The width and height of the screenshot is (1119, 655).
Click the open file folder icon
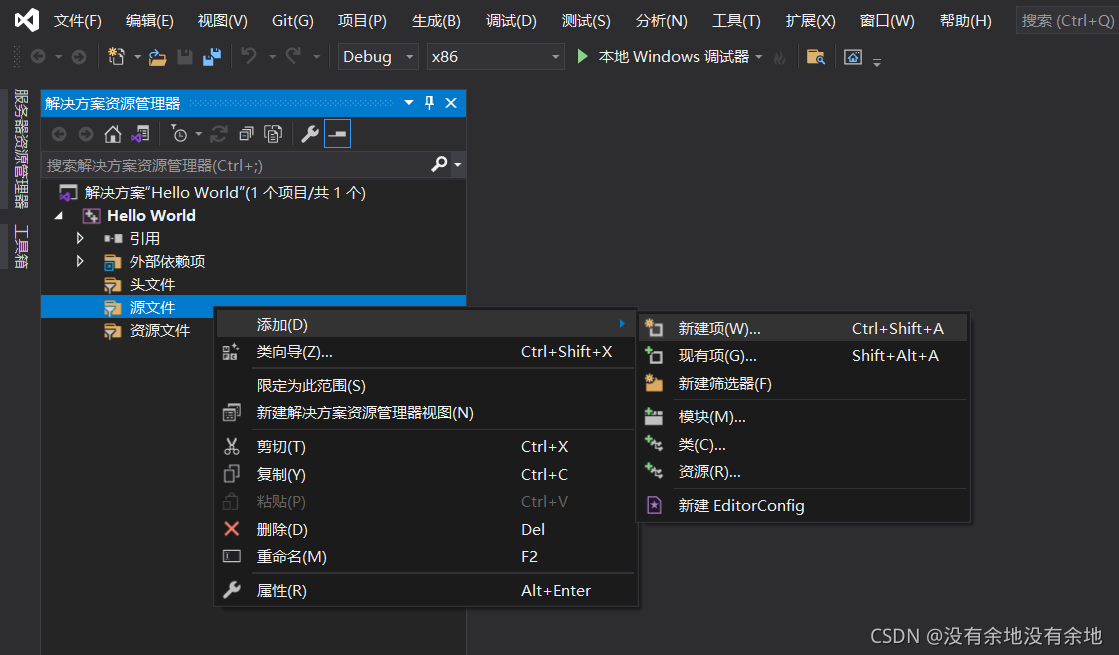(158, 57)
